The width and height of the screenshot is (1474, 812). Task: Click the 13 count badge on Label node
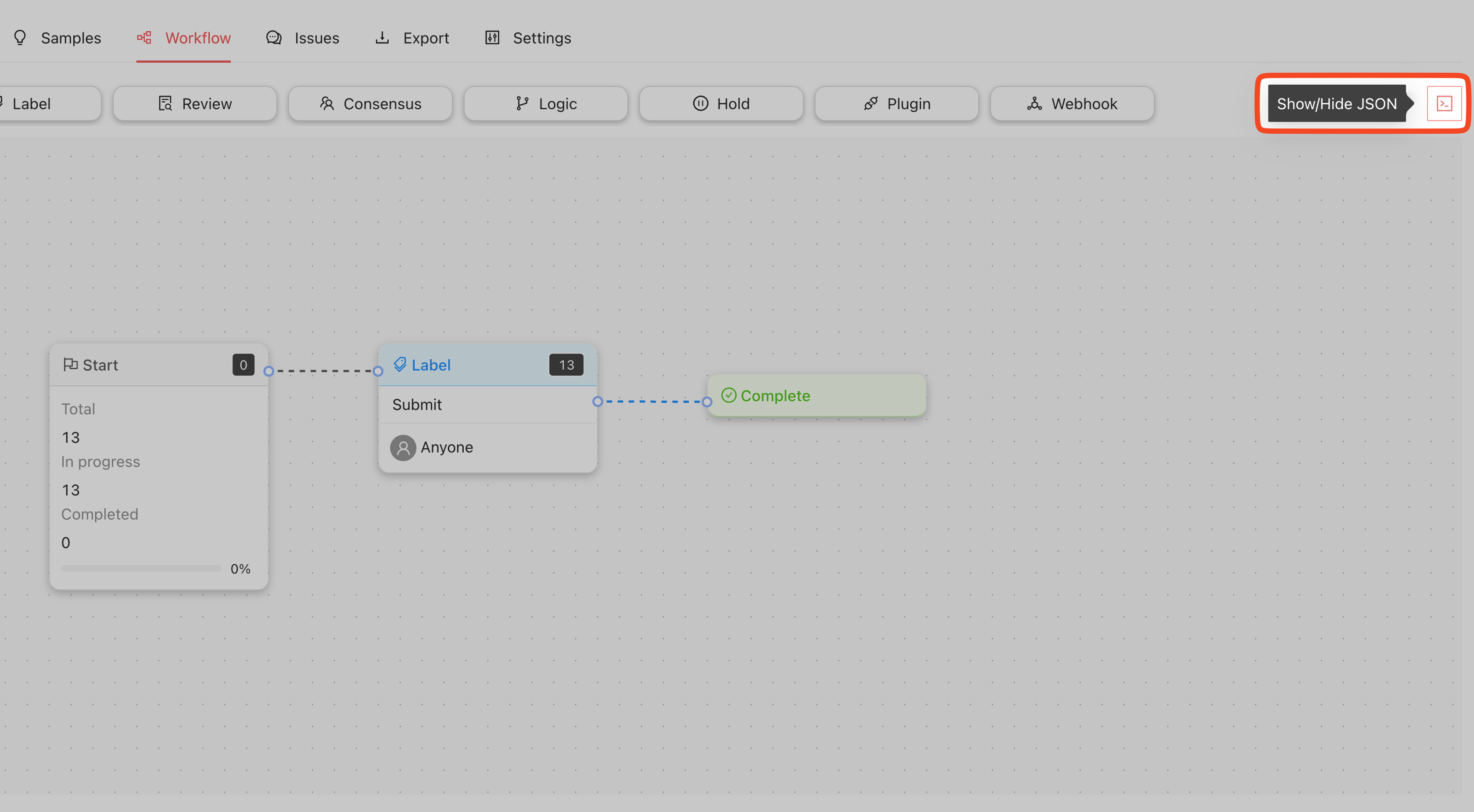click(566, 365)
